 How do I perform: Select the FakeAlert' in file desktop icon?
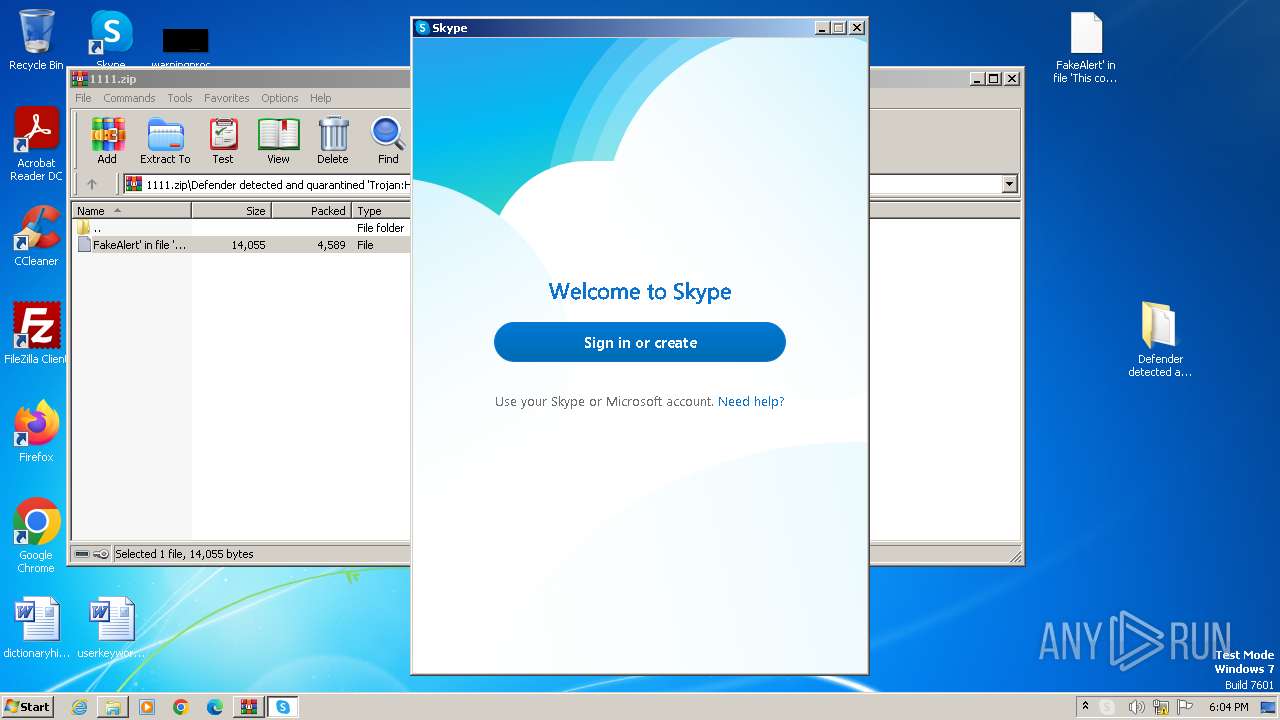click(x=1086, y=48)
